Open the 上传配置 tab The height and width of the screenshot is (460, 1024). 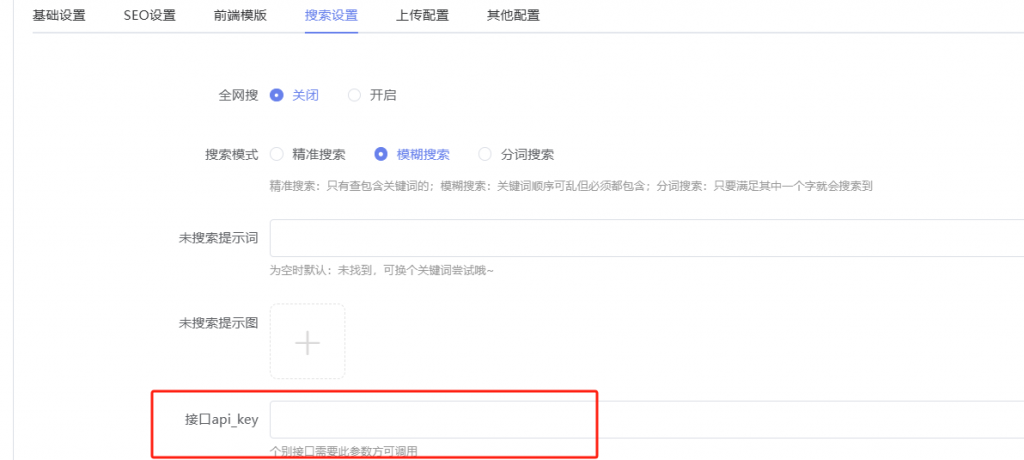(x=422, y=16)
